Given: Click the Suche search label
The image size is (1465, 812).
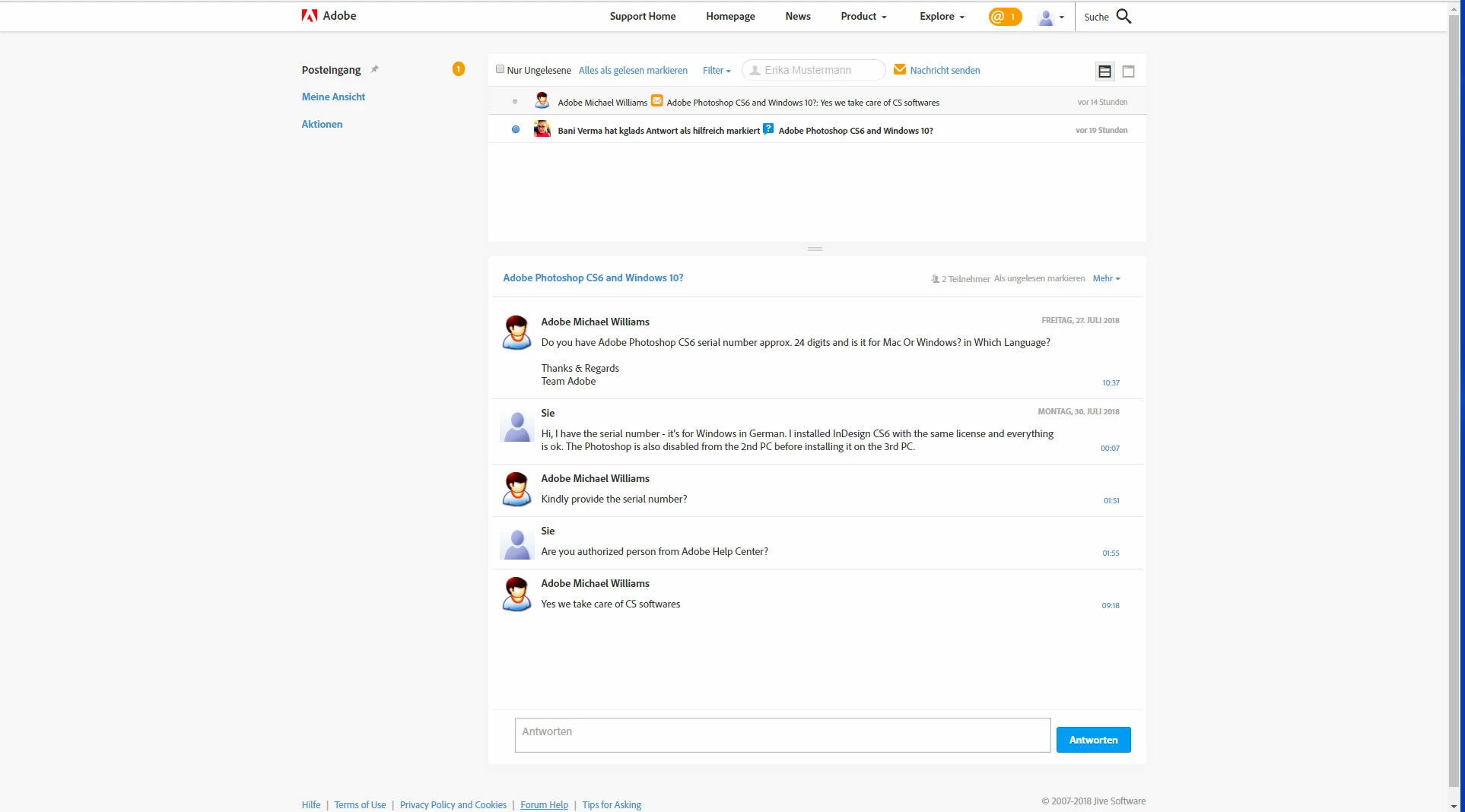Looking at the screenshot, I should pos(1096,17).
